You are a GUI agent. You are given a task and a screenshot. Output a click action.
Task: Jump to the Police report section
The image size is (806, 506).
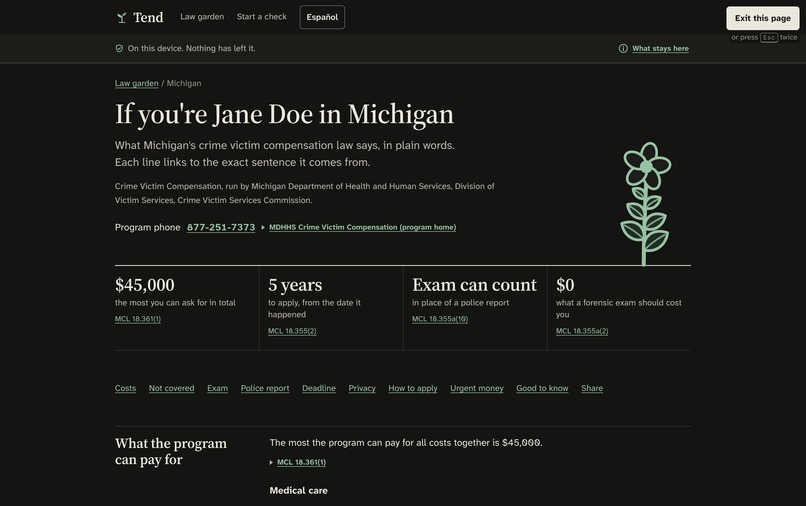click(265, 388)
